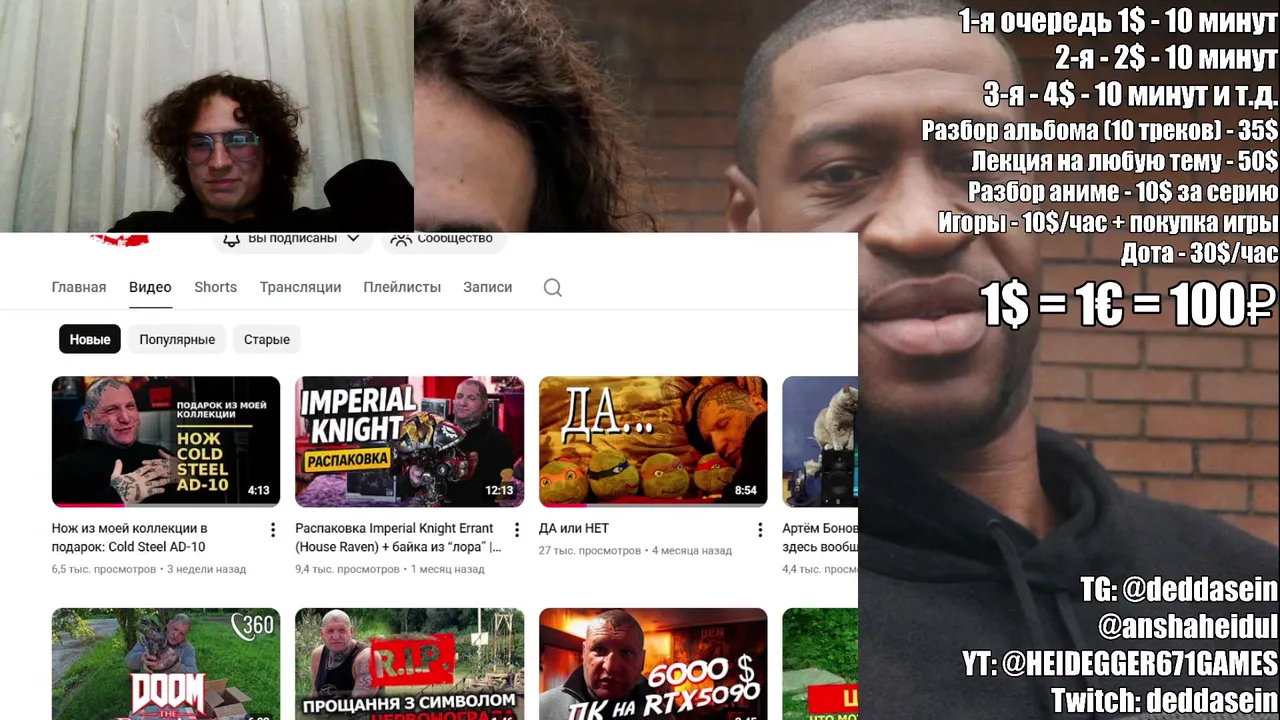Select the Видео tab
Viewport: 1280px width, 720px height.
click(150, 287)
